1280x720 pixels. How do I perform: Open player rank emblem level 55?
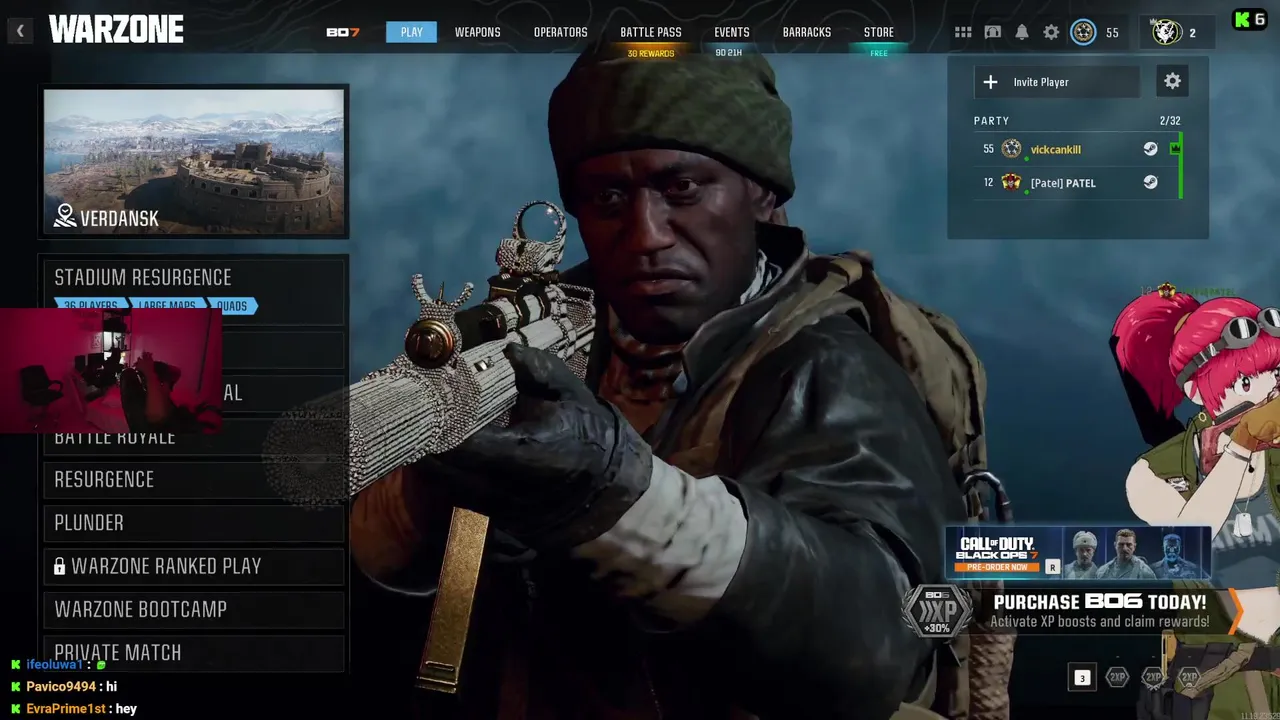click(1083, 32)
